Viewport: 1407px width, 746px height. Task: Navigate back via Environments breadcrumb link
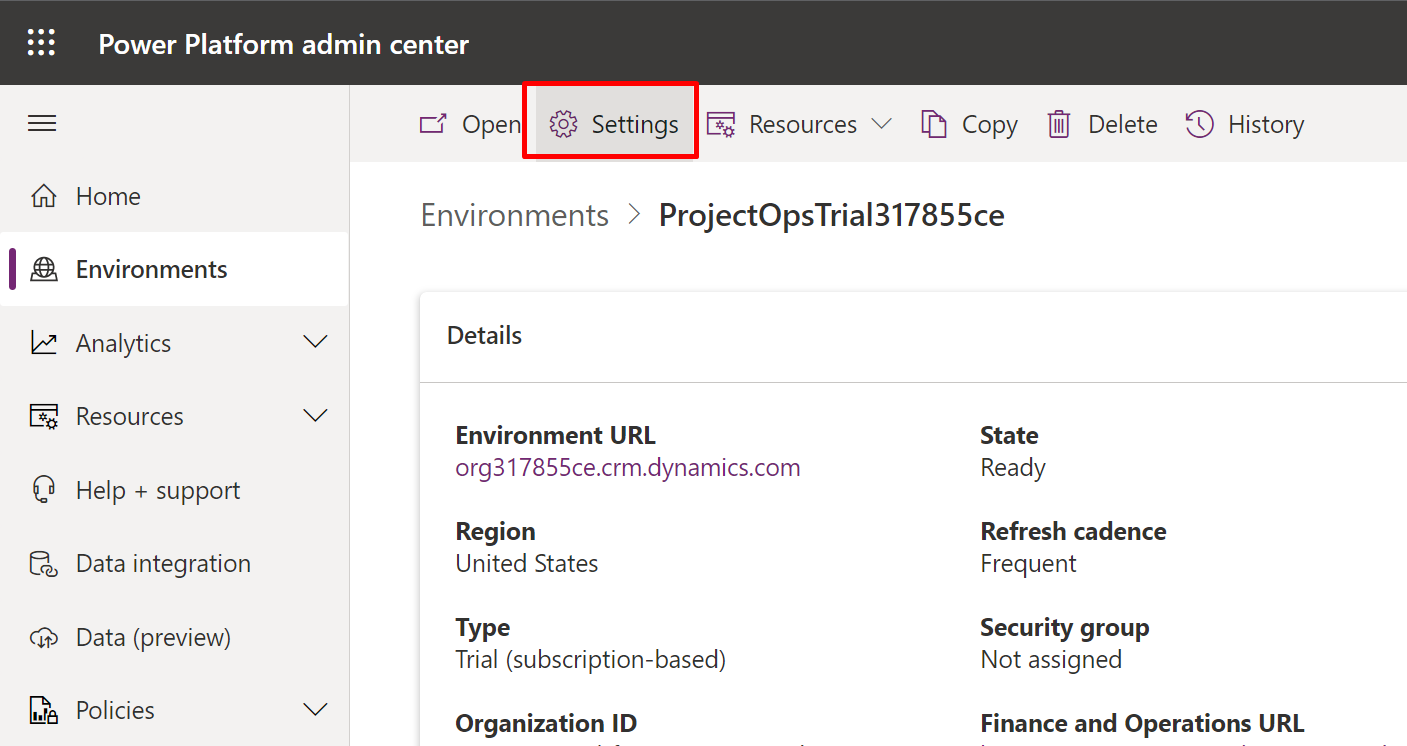(x=514, y=214)
